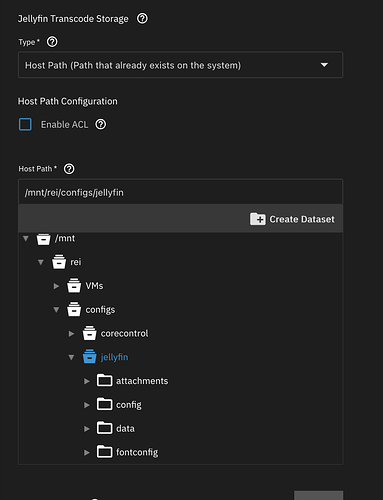This screenshot has height=500, width=383.
Task: Open help for Jellyfin Transcode Storage
Action: click(x=142, y=18)
